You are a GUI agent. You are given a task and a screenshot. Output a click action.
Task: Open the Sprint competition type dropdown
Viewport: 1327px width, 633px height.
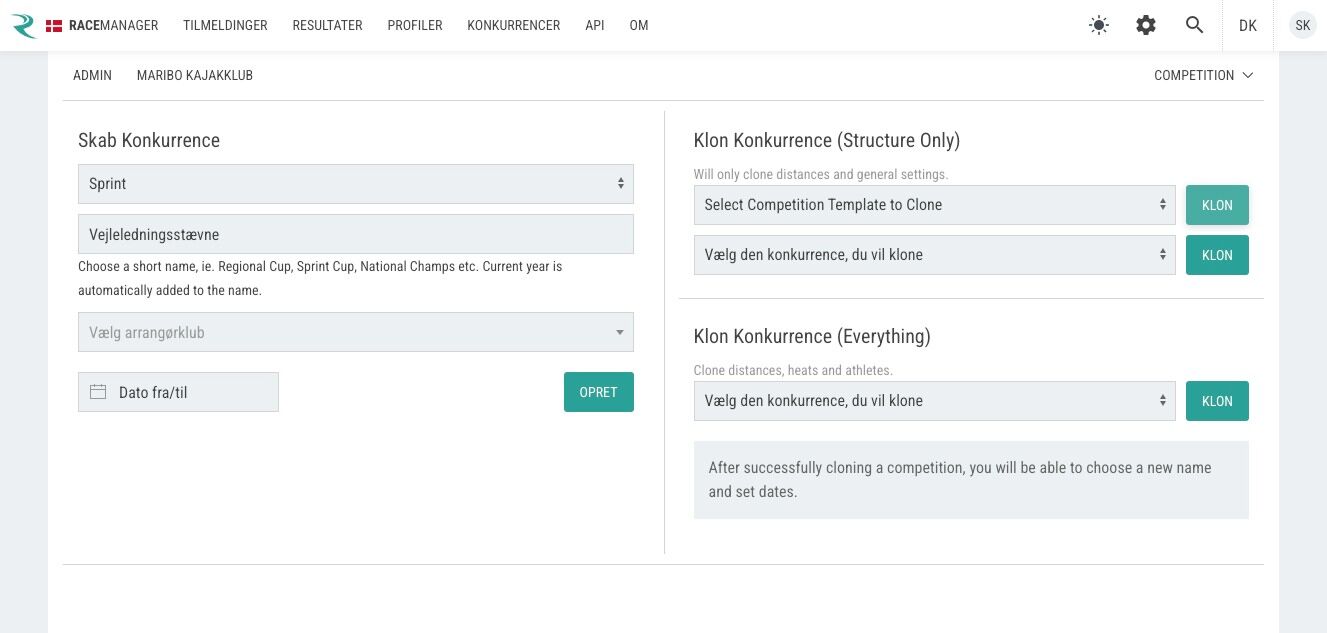pyautogui.click(x=356, y=184)
